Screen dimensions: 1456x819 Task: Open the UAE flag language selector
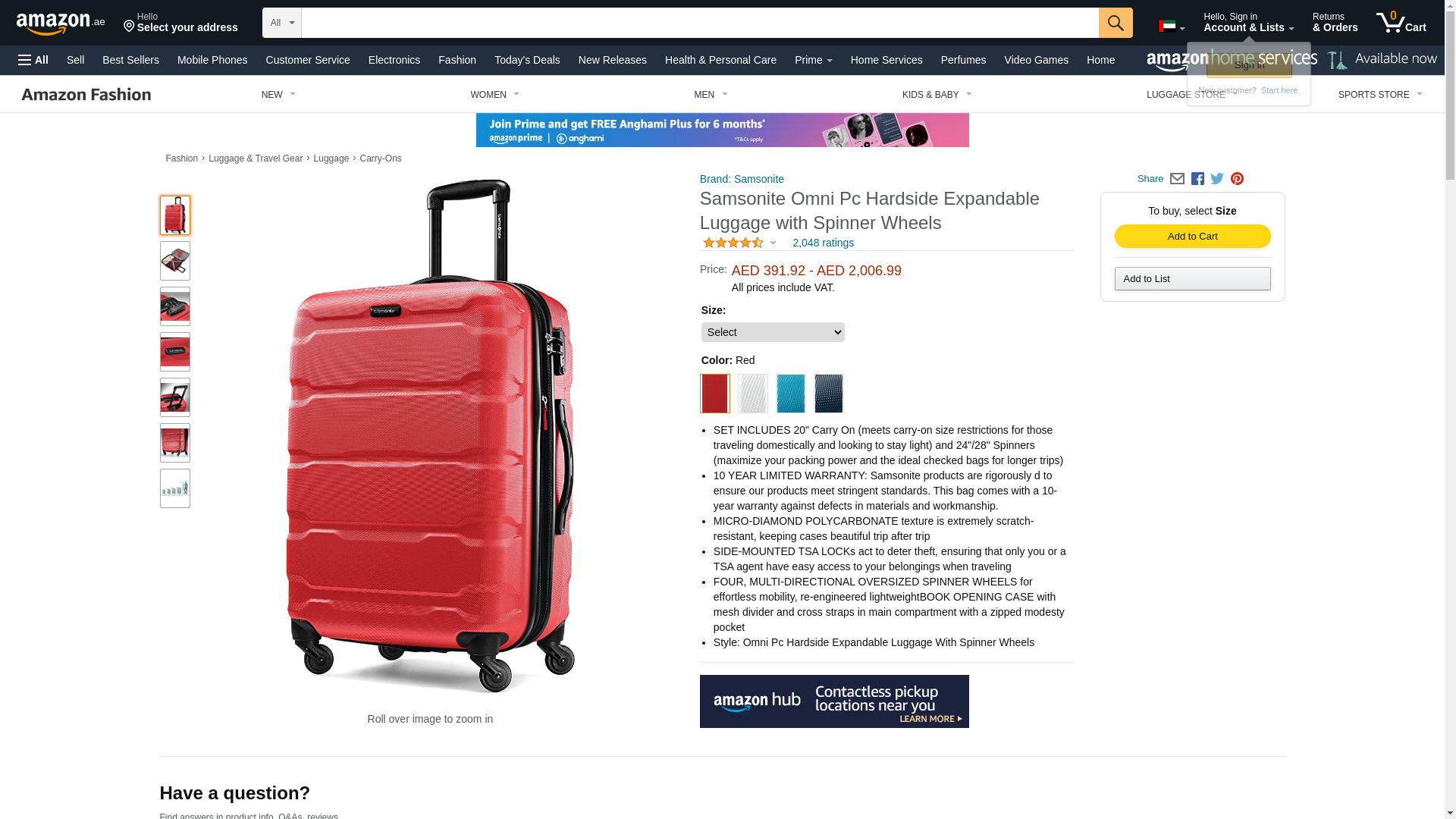click(x=1172, y=27)
